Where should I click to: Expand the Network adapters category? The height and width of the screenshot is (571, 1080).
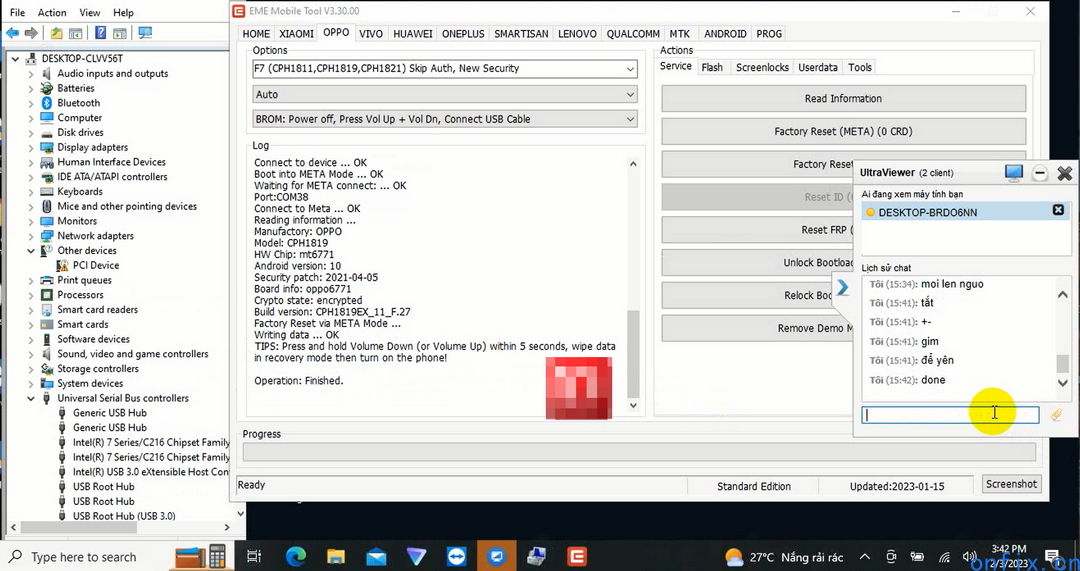(x=31, y=236)
